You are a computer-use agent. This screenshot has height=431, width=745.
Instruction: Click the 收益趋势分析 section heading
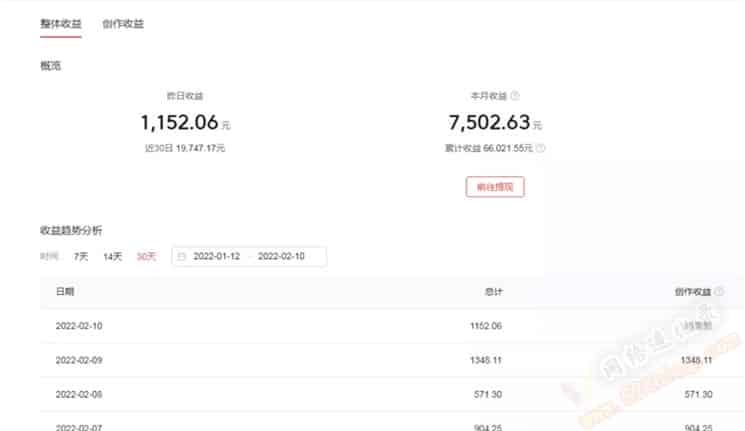[71, 230]
